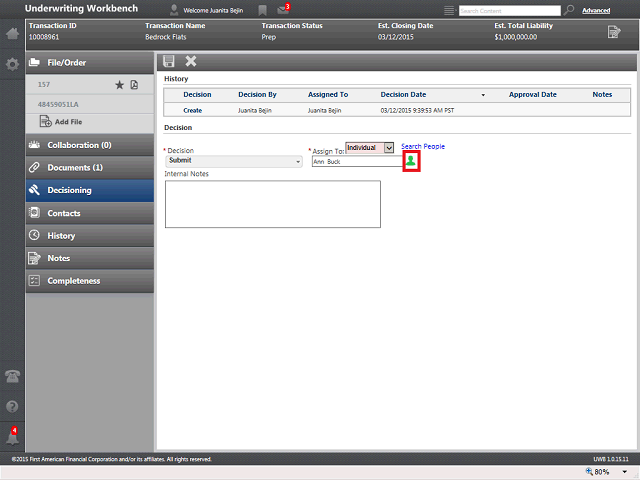Click Juanita Bejin in Assigned To column
The width and height of the screenshot is (640, 480).
pyautogui.click(x=324, y=111)
